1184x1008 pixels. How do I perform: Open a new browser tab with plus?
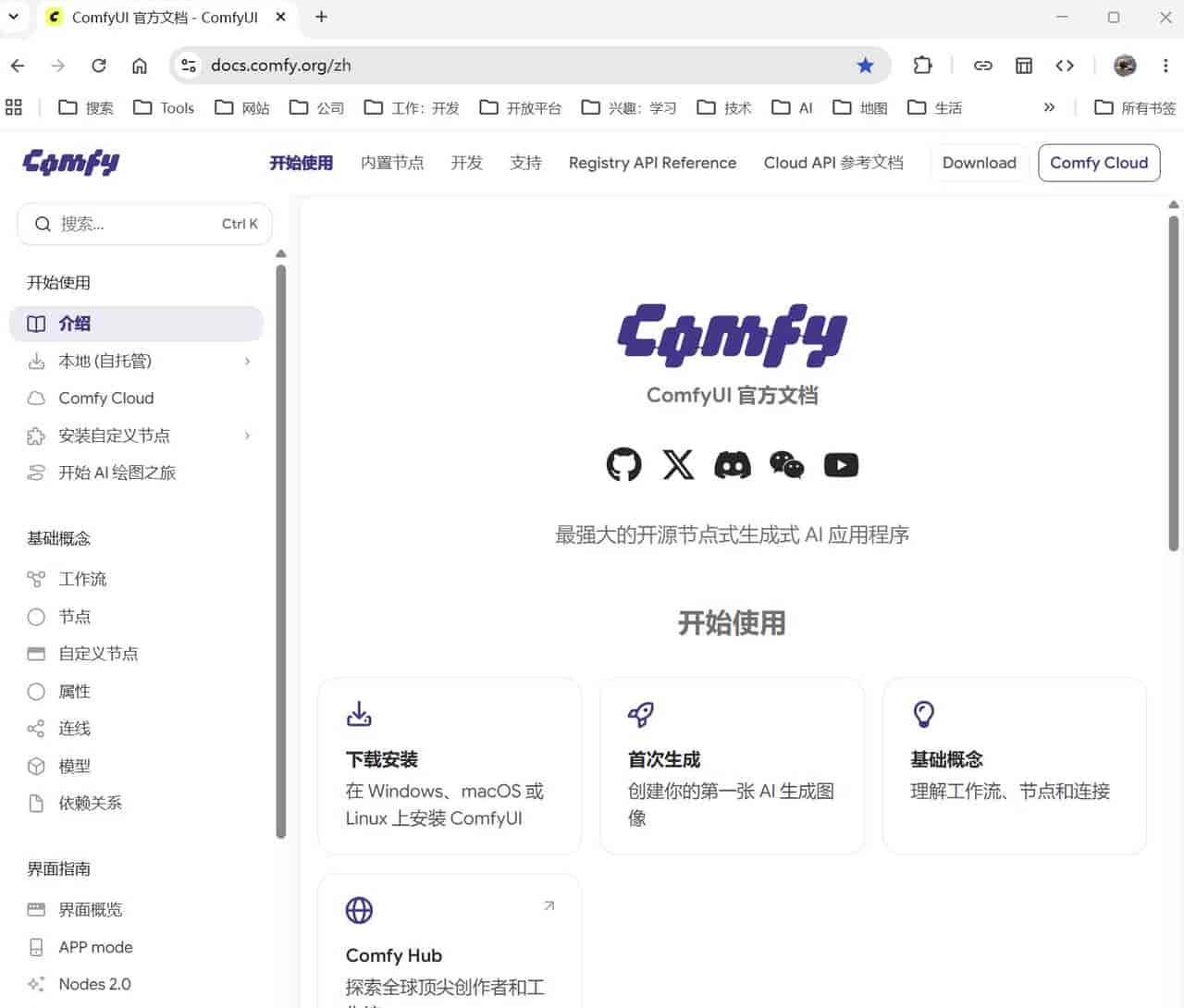click(321, 17)
